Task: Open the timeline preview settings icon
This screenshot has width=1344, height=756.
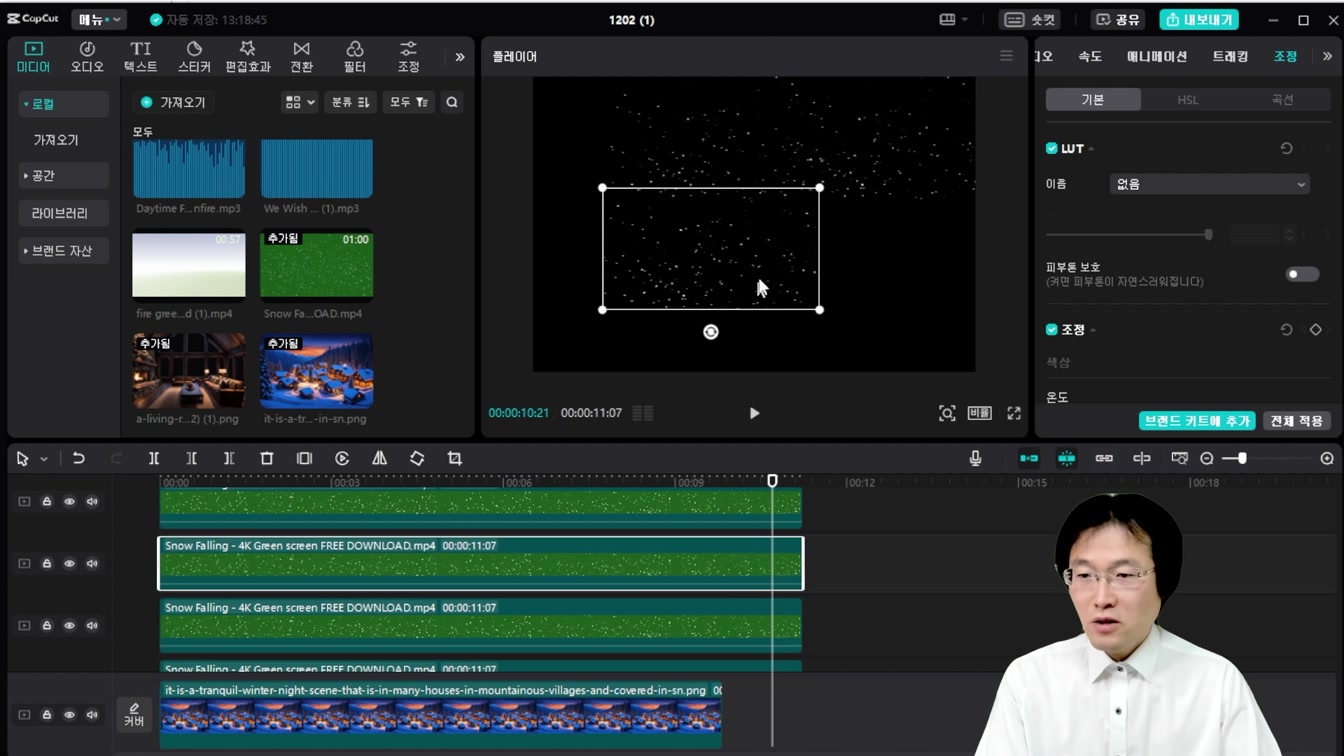Action: 1180,458
